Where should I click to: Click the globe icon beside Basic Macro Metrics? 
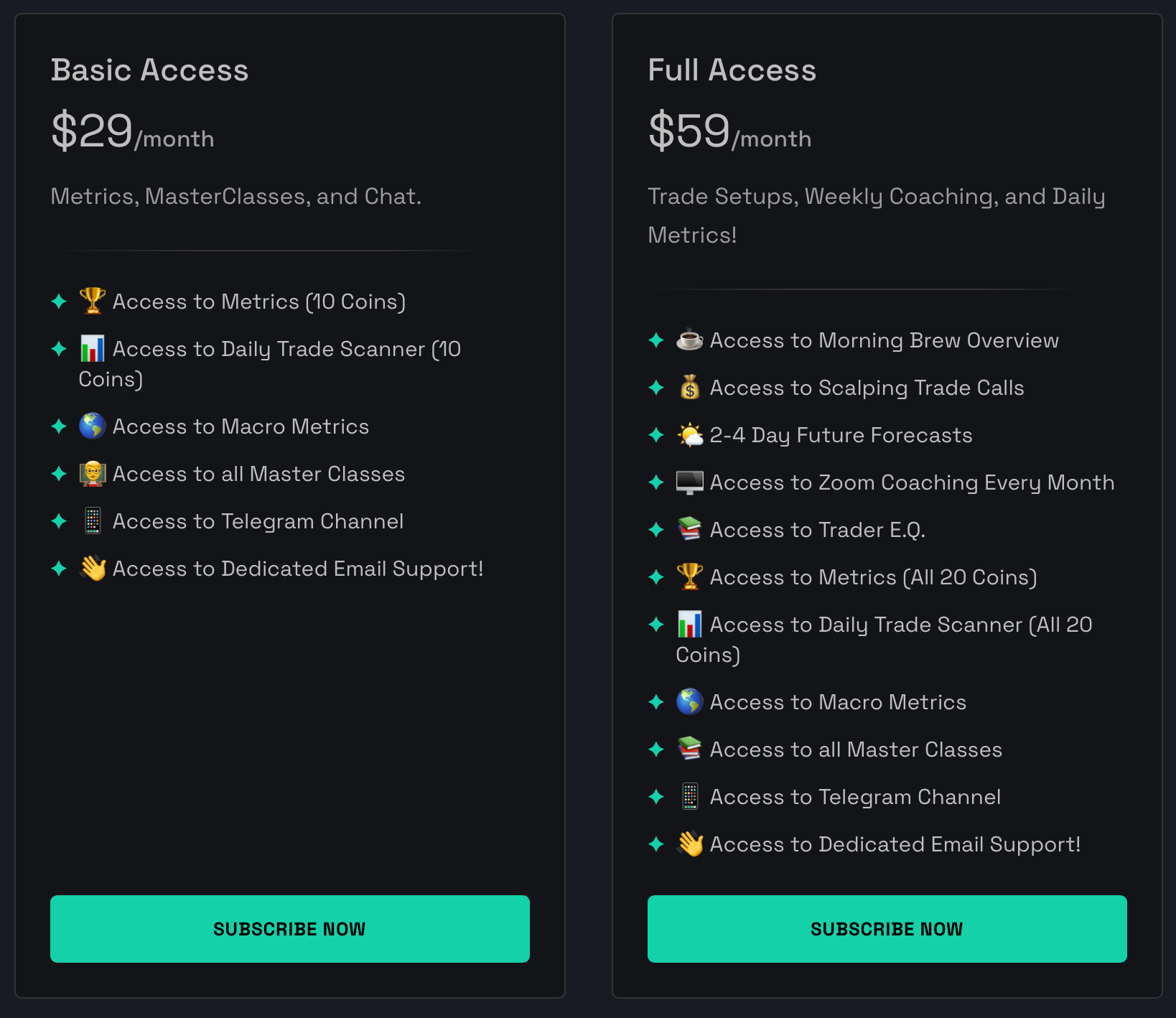93,426
